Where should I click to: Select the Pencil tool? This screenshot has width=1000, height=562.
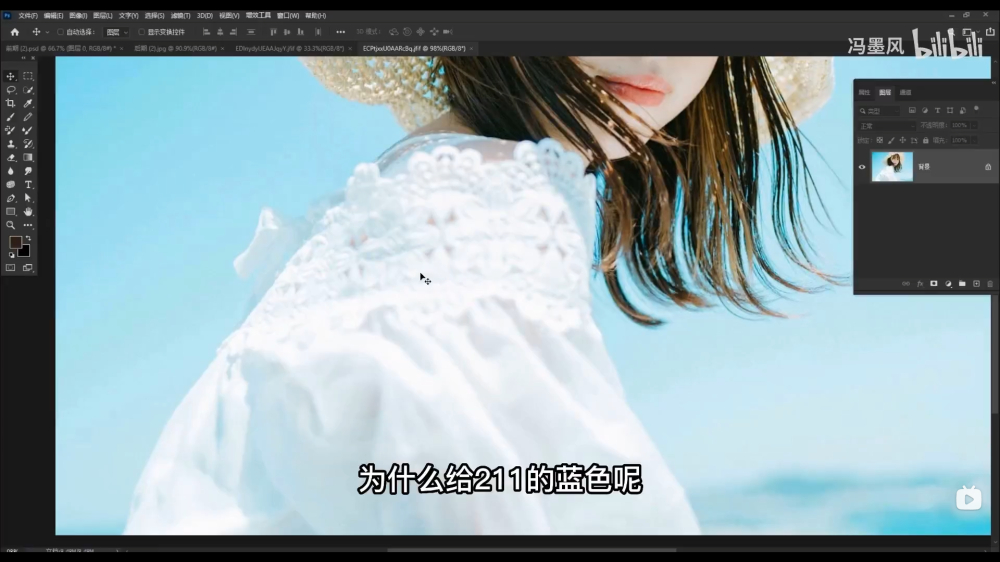click(28, 117)
